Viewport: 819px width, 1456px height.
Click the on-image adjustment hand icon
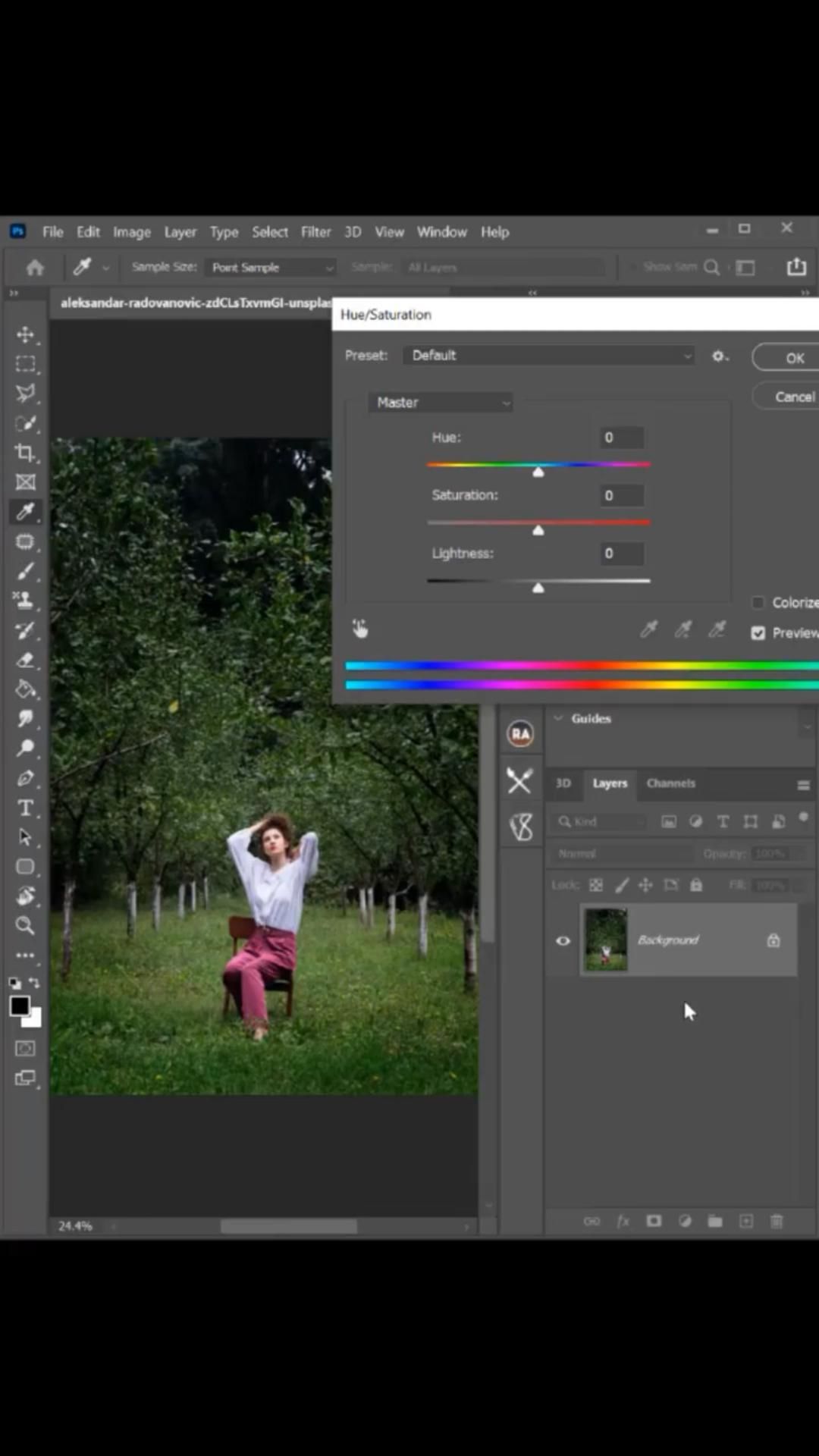[360, 629]
